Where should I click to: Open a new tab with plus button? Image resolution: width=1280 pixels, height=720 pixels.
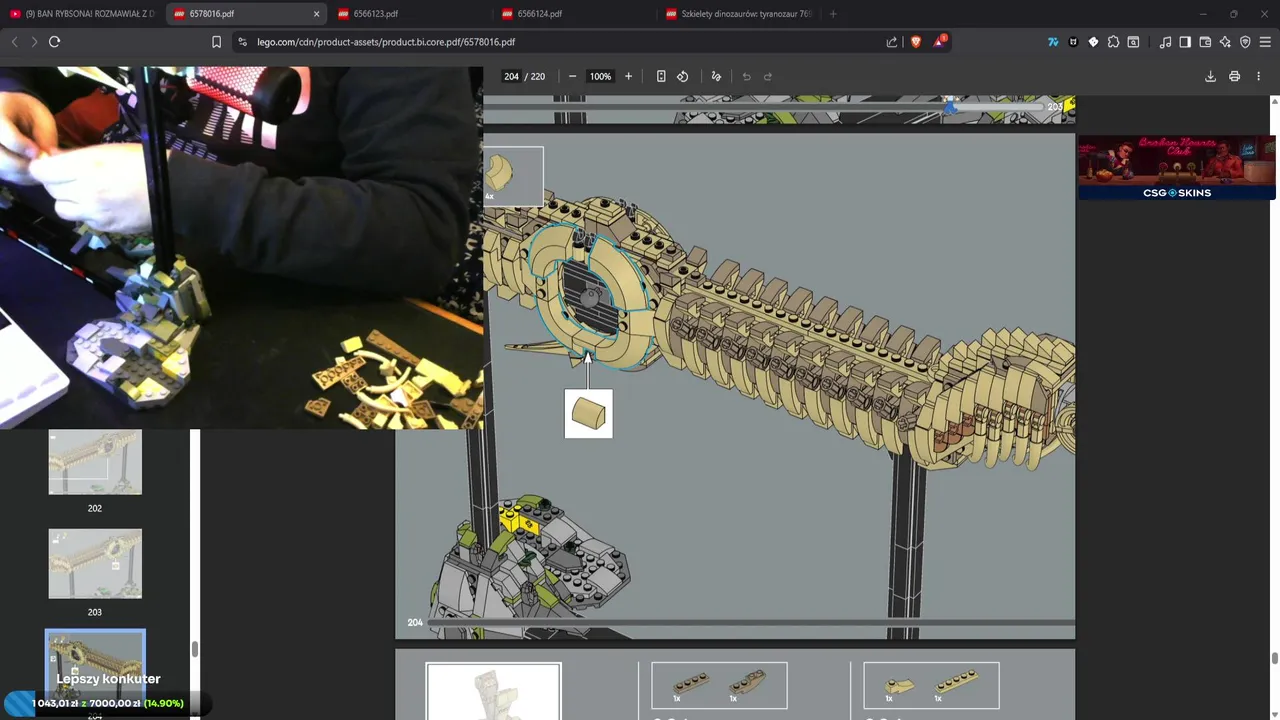(x=833, y=14)
